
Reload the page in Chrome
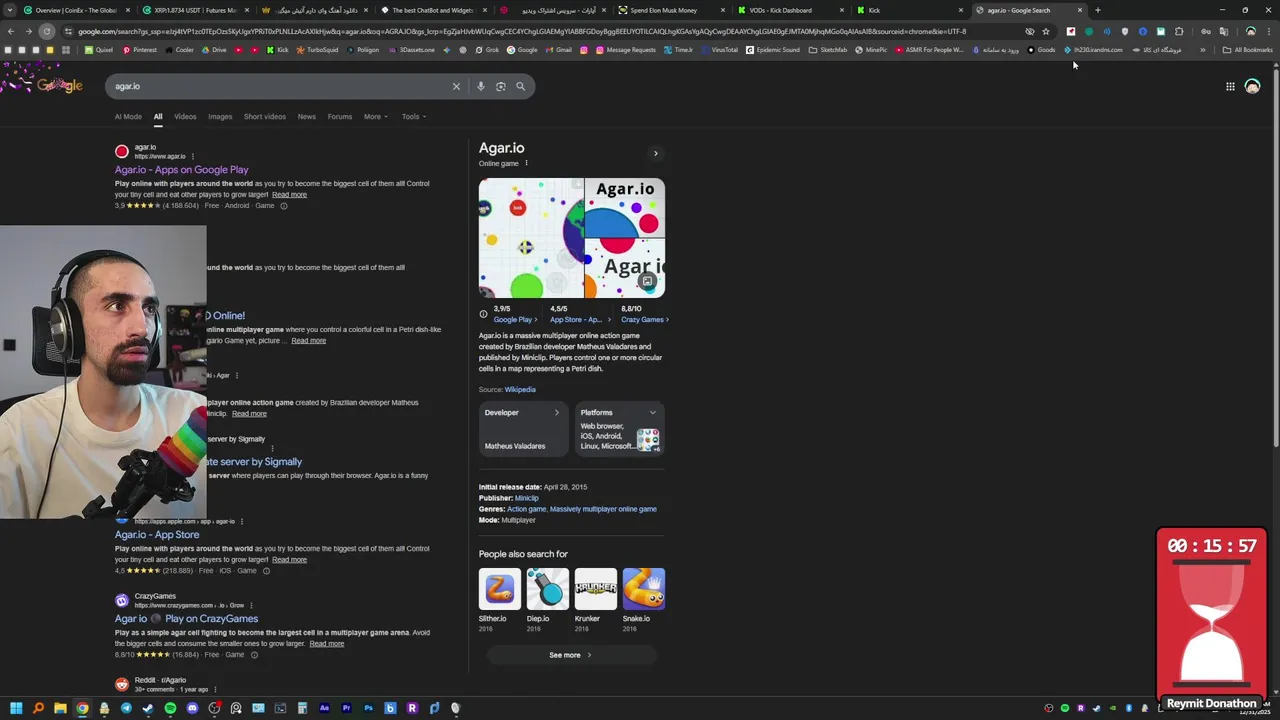46,31
